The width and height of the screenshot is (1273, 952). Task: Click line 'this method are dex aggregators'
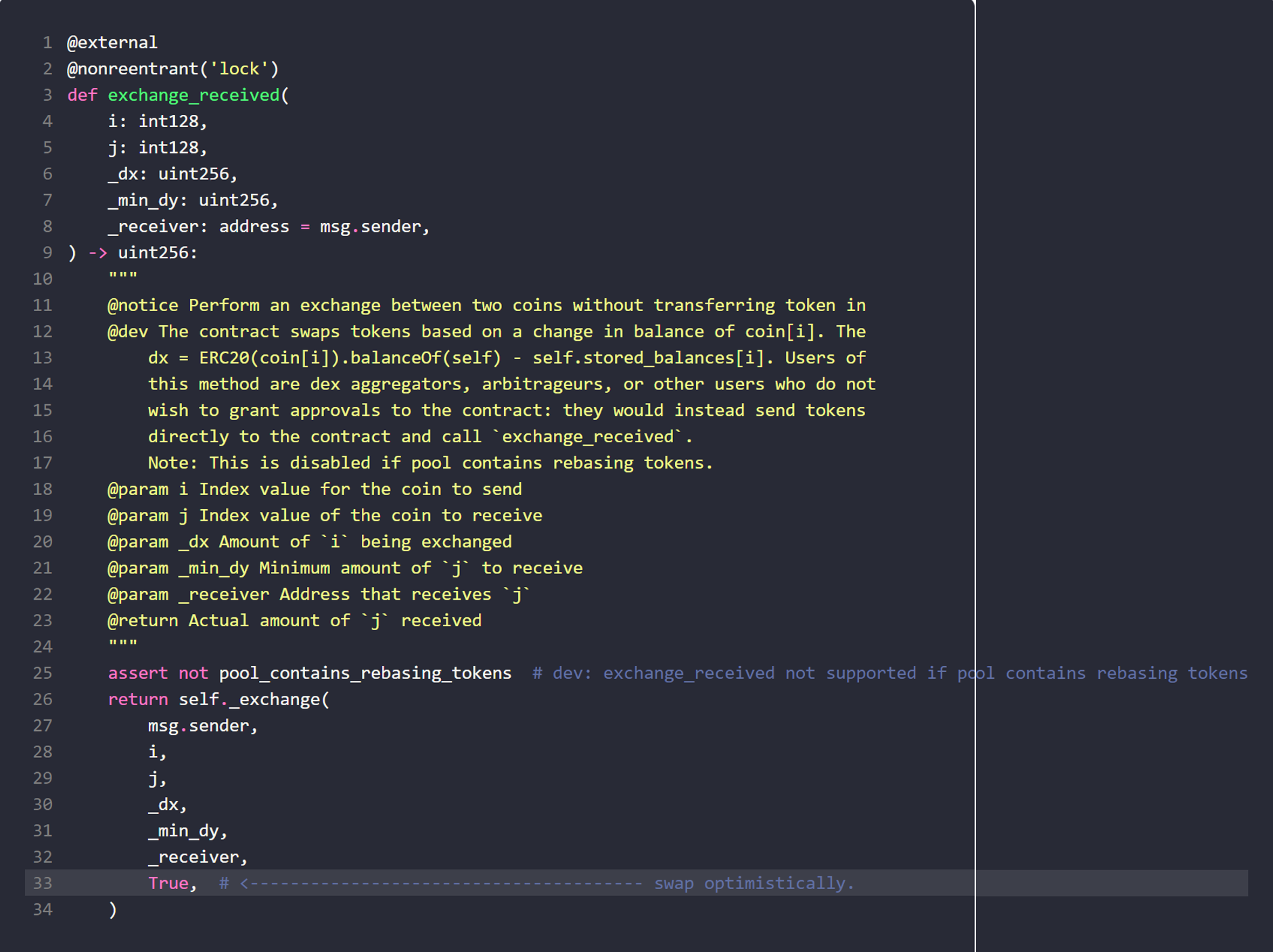(x=512, y=384)
